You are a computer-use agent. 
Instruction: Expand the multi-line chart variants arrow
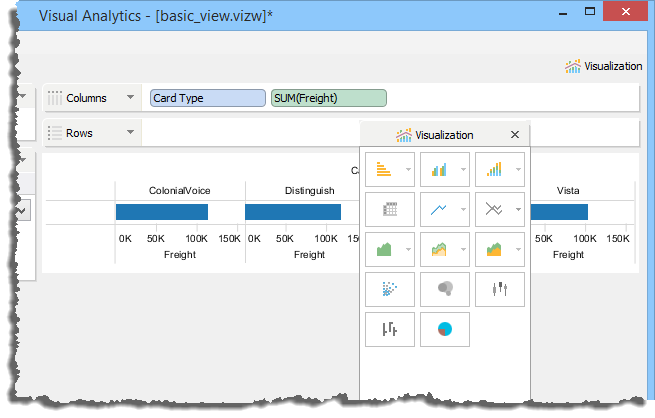[517, 210]
